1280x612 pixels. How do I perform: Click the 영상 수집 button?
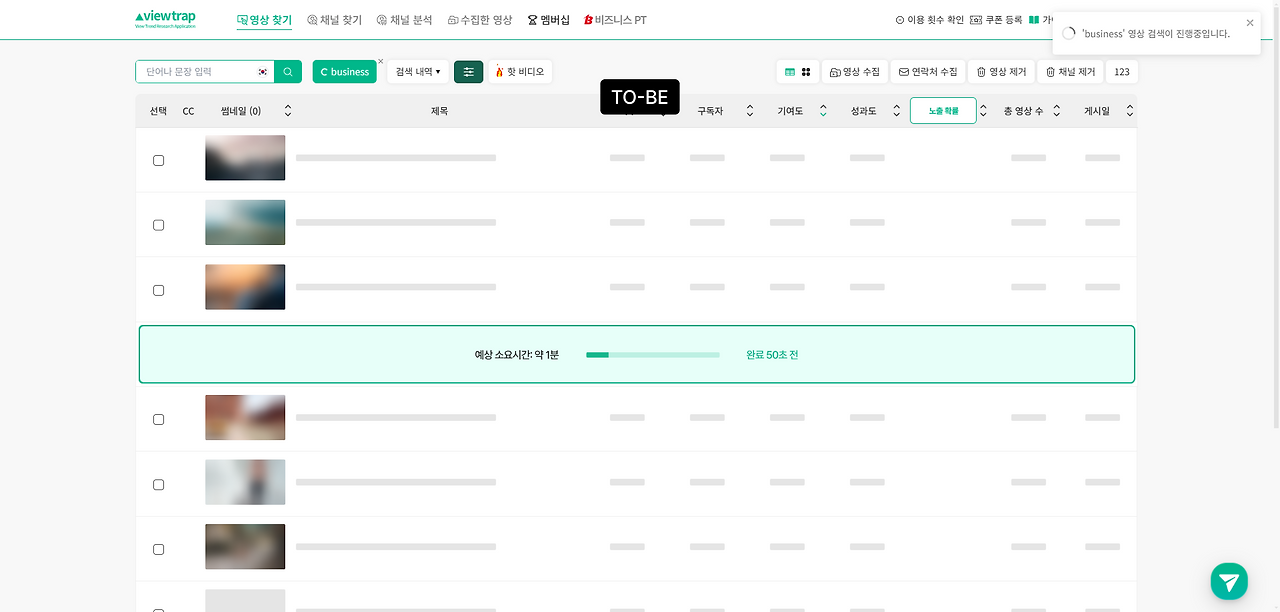(x=855, y=72)
